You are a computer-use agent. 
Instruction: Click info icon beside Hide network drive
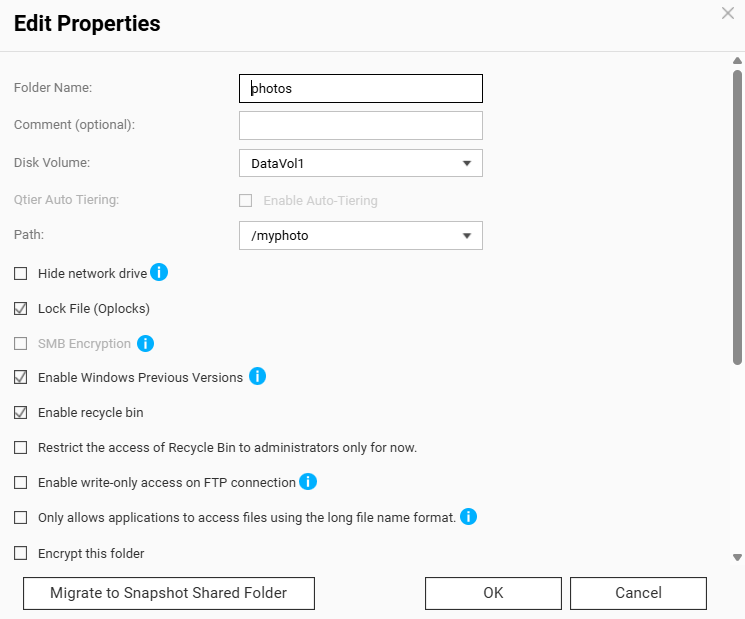[159, 272]
